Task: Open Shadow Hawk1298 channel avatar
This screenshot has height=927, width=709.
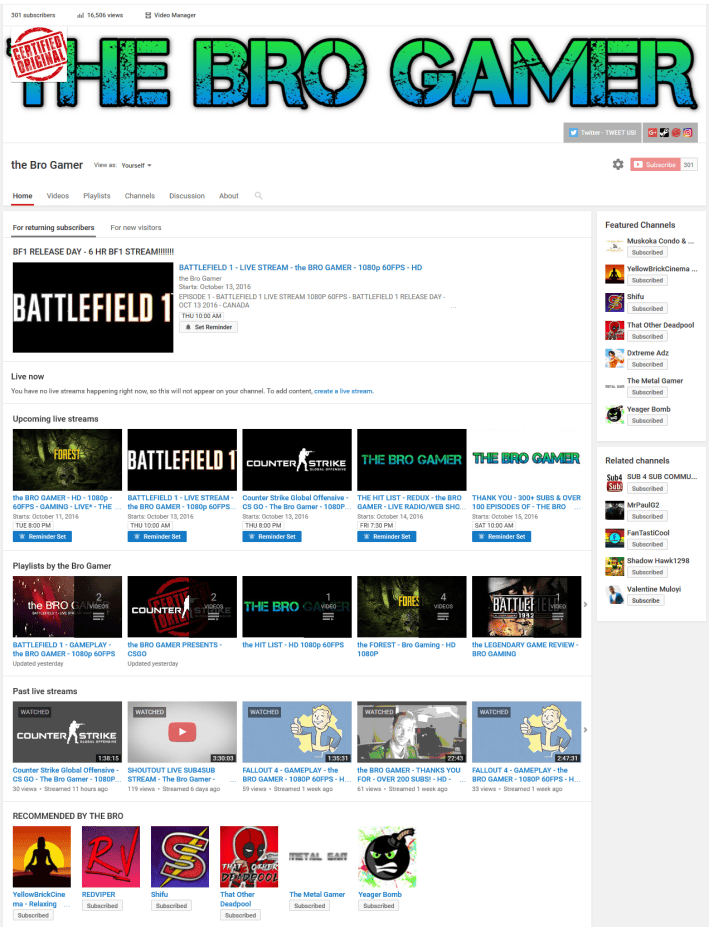Action: click(x=614, y=566)
